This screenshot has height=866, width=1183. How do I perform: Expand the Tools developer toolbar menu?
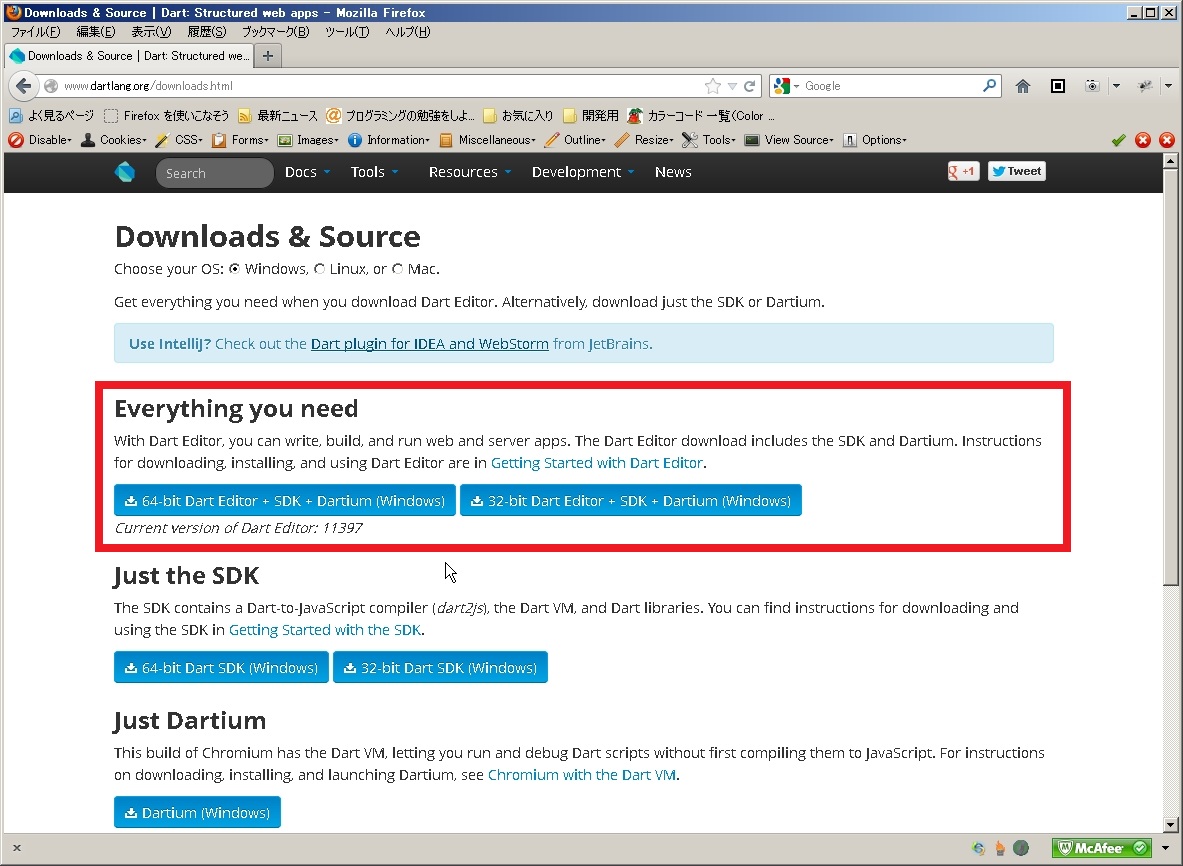point(708,140)
